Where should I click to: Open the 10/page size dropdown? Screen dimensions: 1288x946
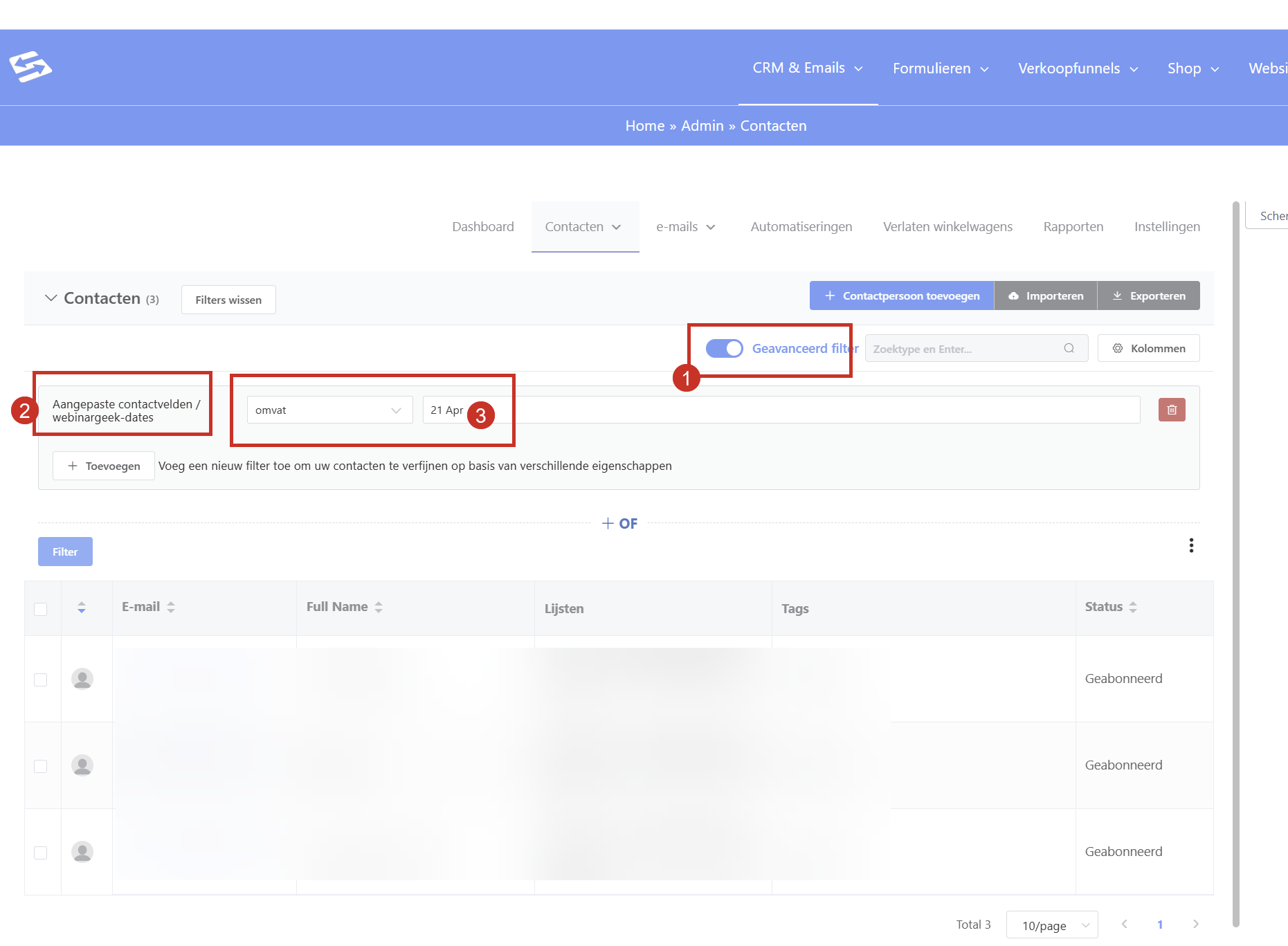click(x=1052, y=925)
